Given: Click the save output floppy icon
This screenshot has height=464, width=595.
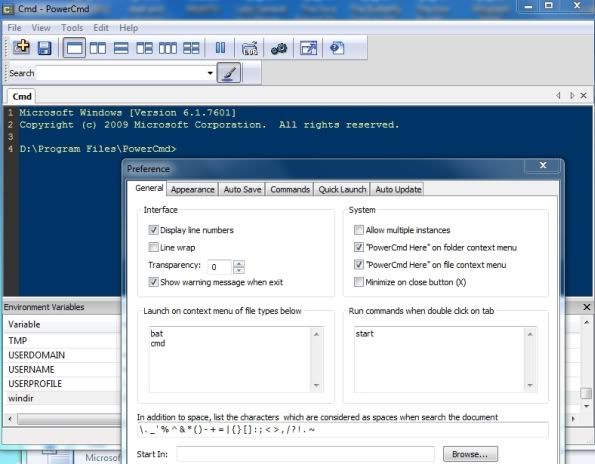Looking at the screenshot, I should [44, 48].
